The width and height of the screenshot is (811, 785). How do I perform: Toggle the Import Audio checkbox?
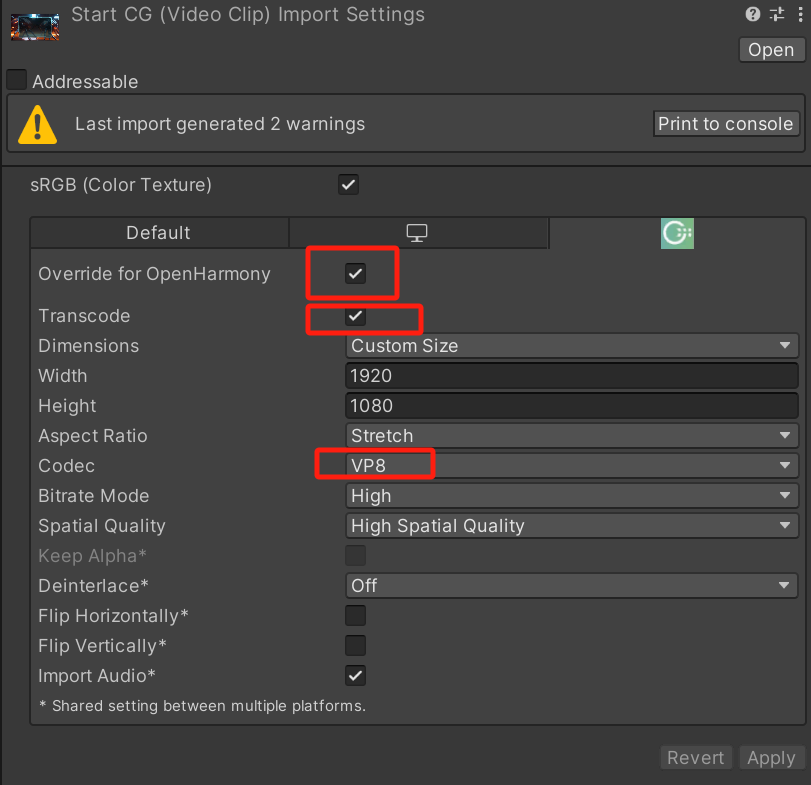pos(355,676)
